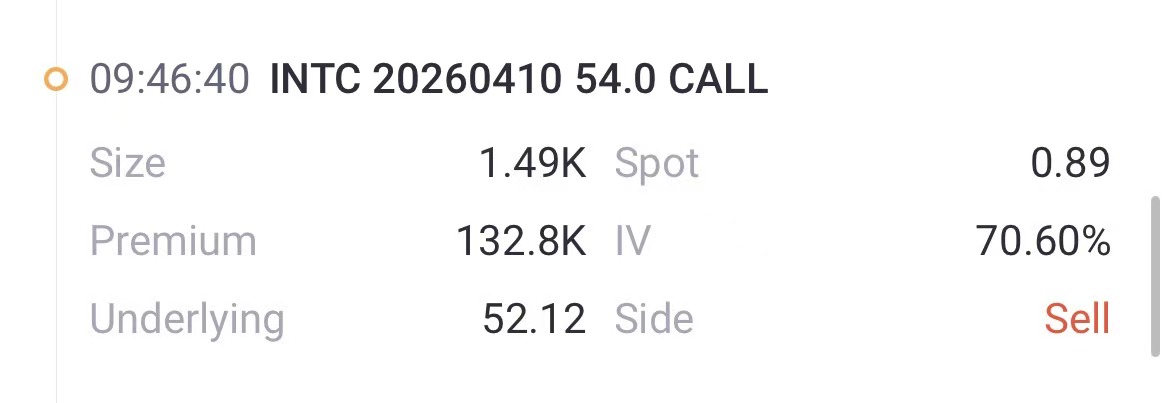
Task: Click the Spot label
Action: [x=657, y=163]
